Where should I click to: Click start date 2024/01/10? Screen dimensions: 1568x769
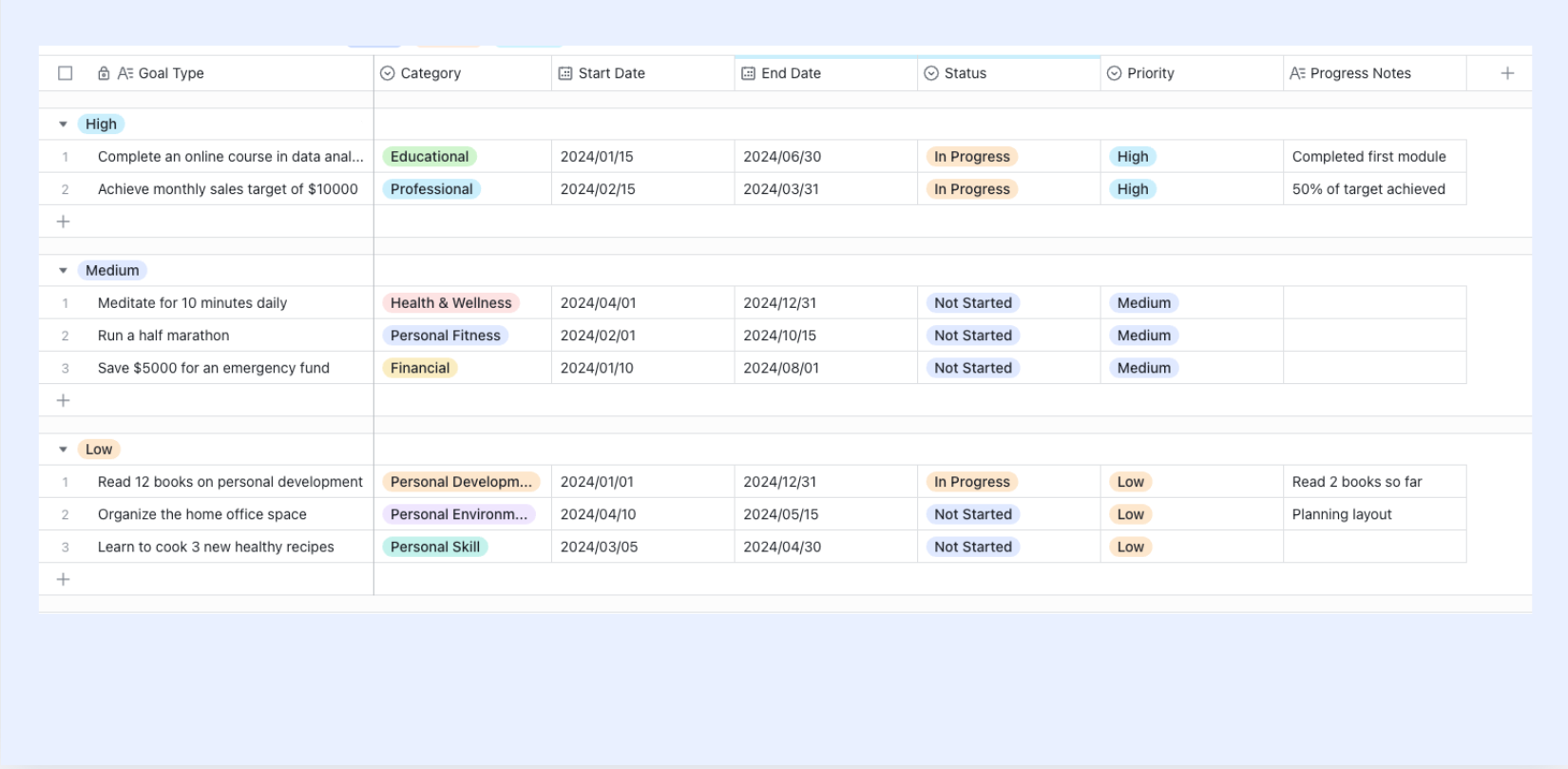tap(597, 368)
